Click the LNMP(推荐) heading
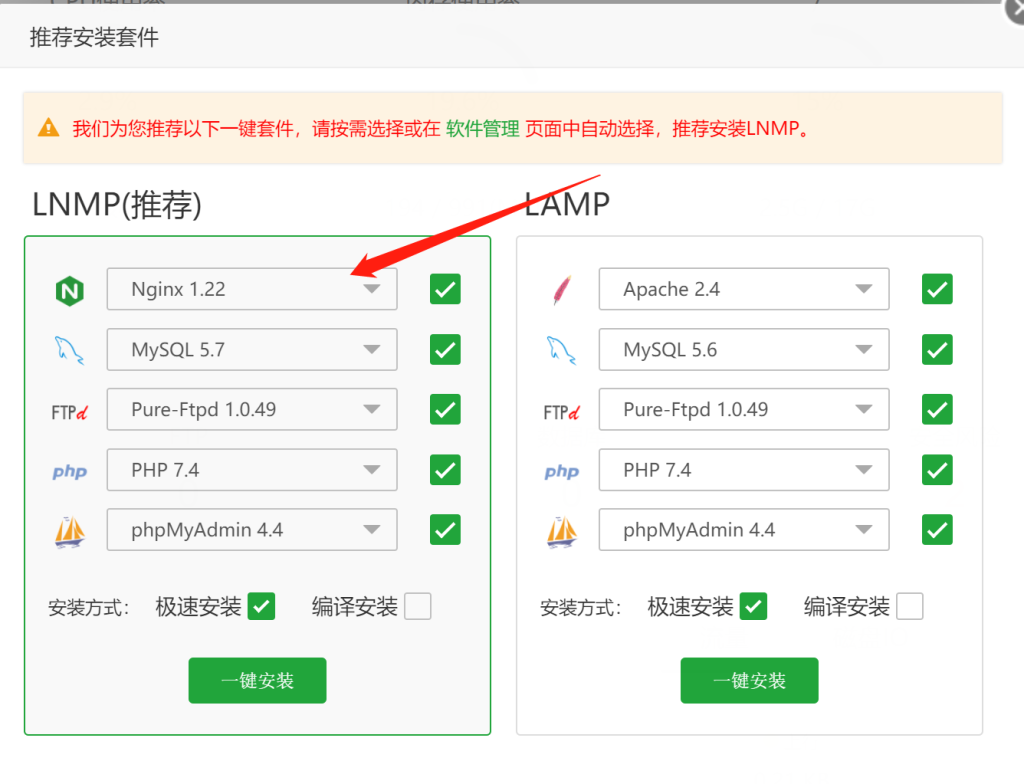Screen dimensions: 1024x784 [x=117, y=204]
